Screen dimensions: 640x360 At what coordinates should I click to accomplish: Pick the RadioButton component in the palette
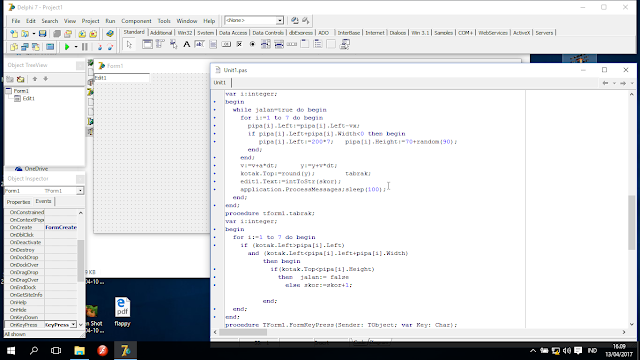pos(252,44)
